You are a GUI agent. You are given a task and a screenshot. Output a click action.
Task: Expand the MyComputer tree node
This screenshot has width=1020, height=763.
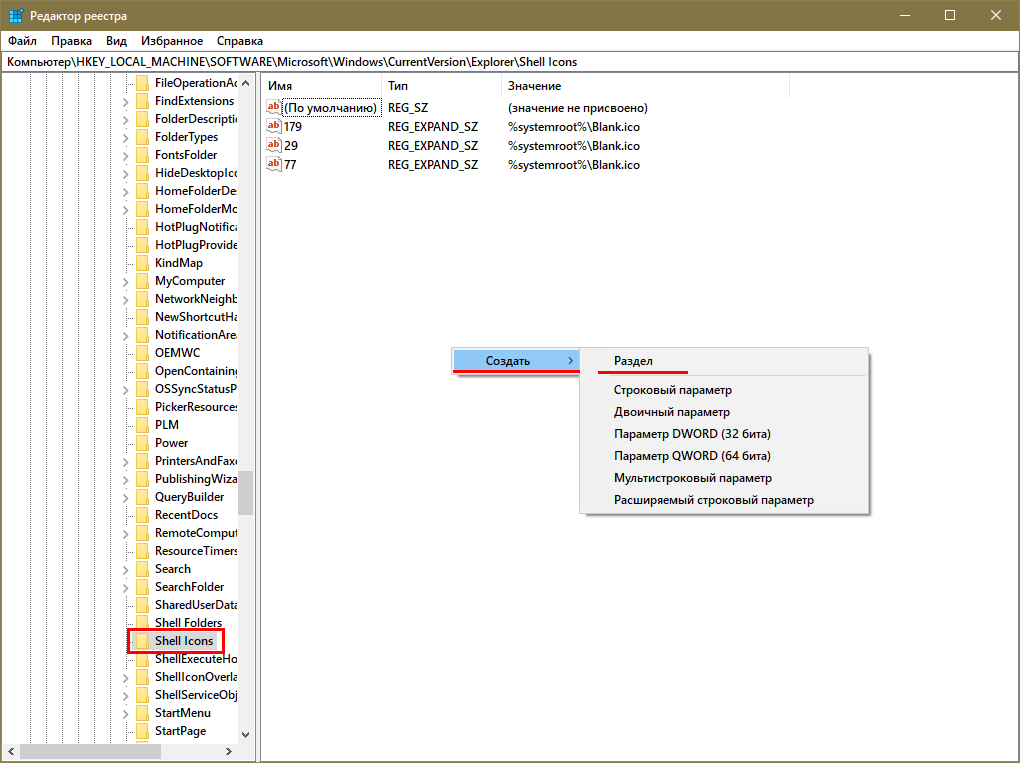125,282
